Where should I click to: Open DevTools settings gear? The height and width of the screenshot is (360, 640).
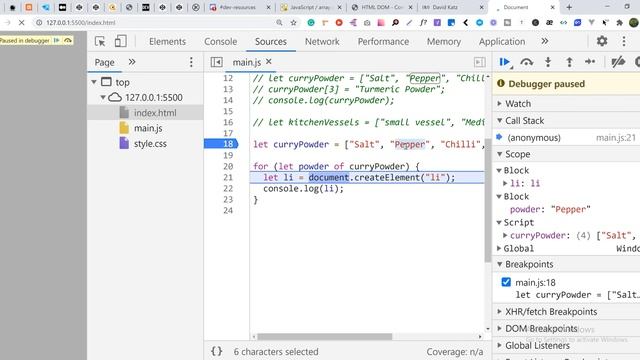tap(602, 41)
